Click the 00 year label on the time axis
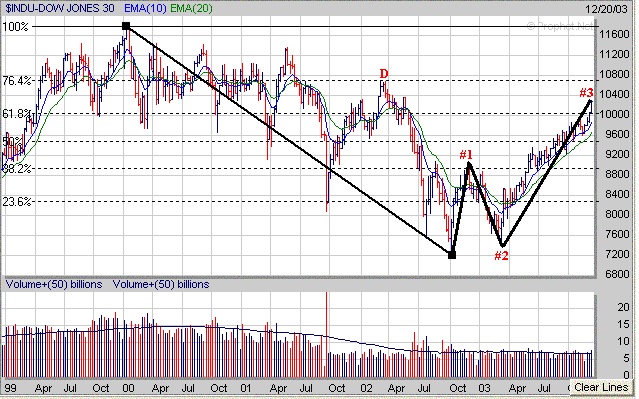 click(x=128, y=388)
